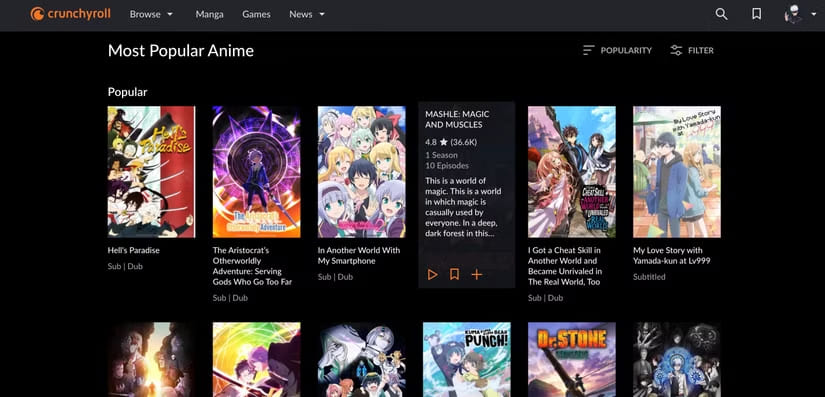Open the watchlist bookmark icon in header
Screen dimensions: 825x397
[x=757, y=14]
